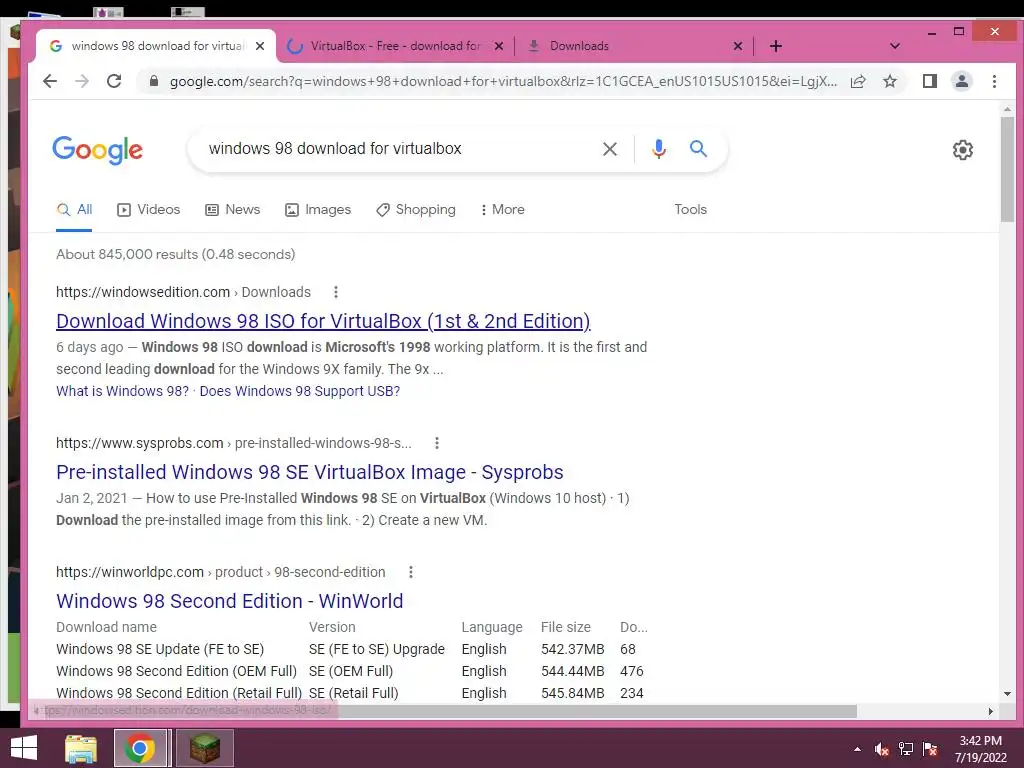
Task: Reload the current page
Action: pos(114,81)
